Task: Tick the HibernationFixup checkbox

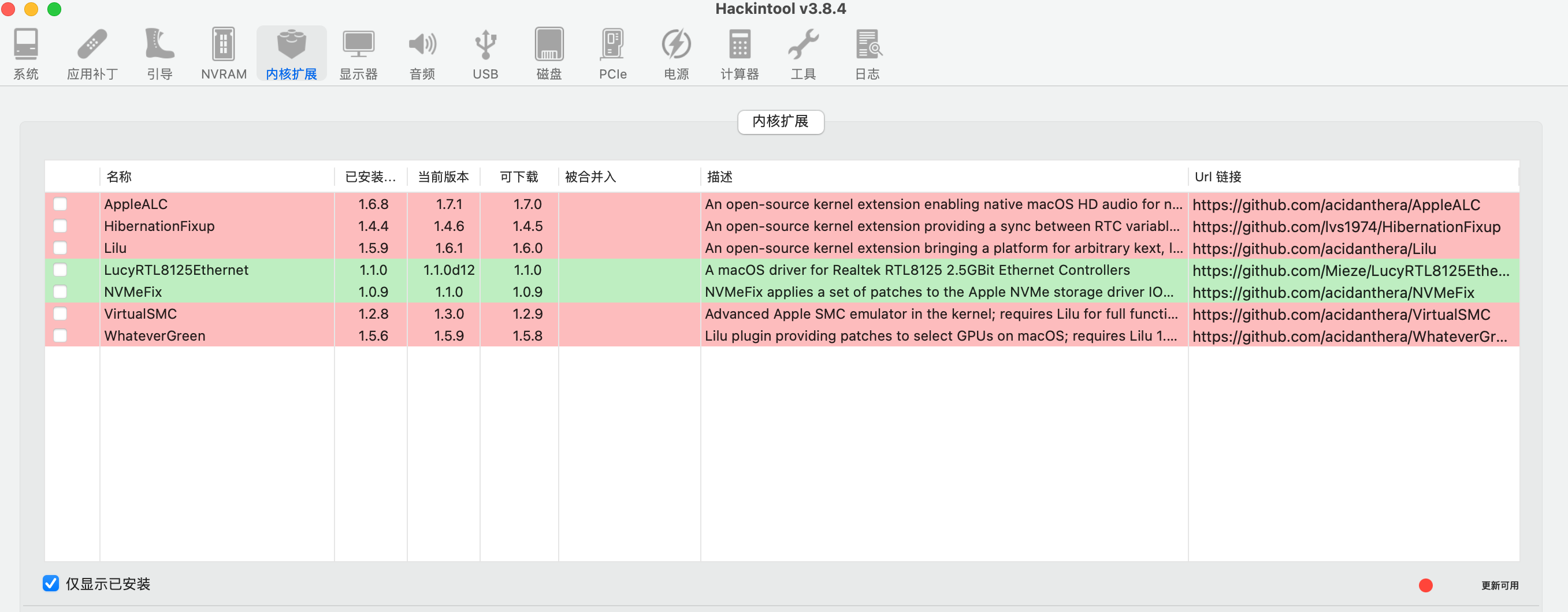Action: 60,226
